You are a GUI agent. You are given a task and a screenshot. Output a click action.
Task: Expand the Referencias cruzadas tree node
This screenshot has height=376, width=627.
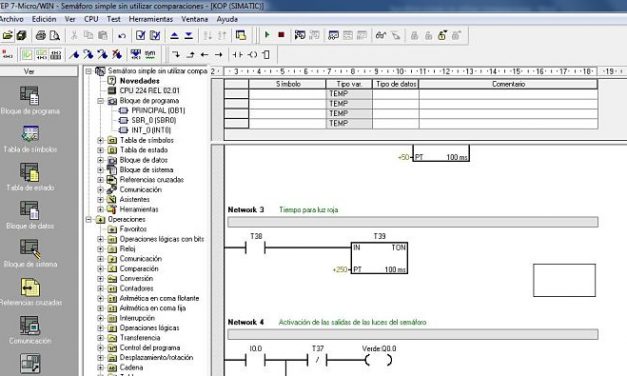tap(100, 180)
